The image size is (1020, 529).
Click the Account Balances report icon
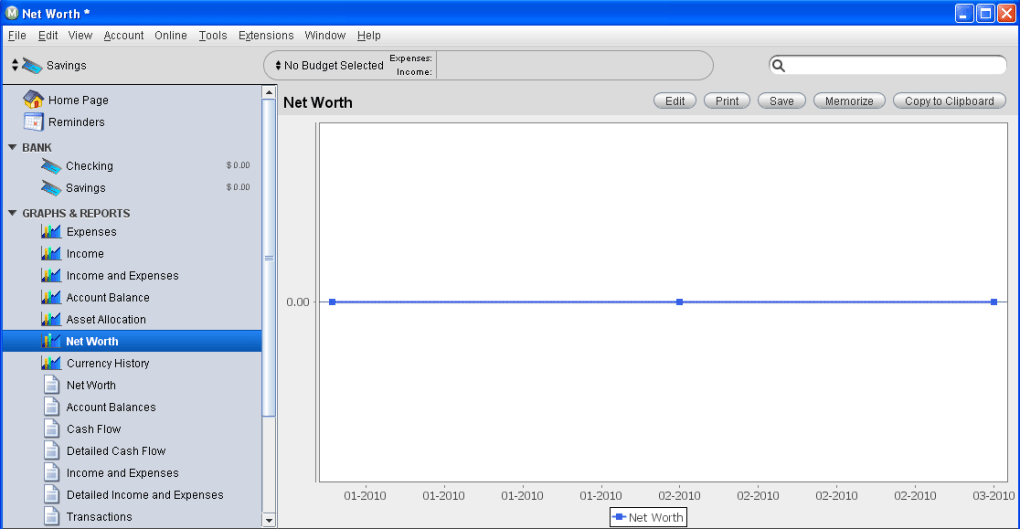[51, 407]
